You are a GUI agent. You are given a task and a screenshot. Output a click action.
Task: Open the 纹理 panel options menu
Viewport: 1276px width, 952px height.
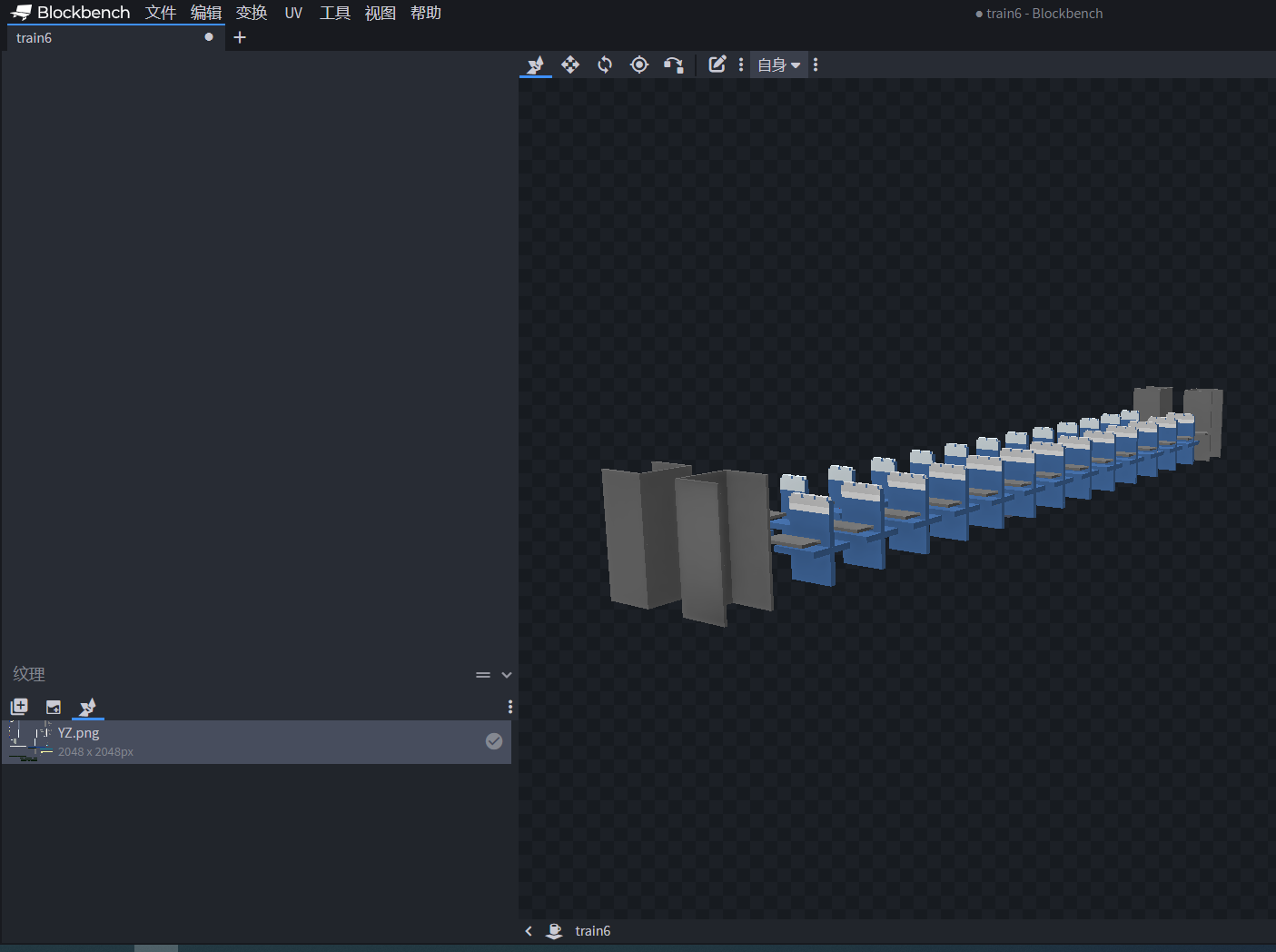coord(510,707)
